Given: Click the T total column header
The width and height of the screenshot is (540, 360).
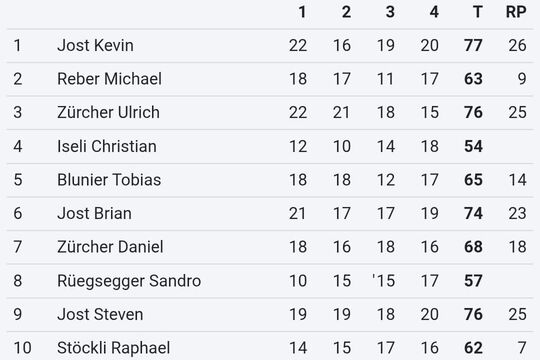Looking at the screenshot, I should (x=478, y=12).
